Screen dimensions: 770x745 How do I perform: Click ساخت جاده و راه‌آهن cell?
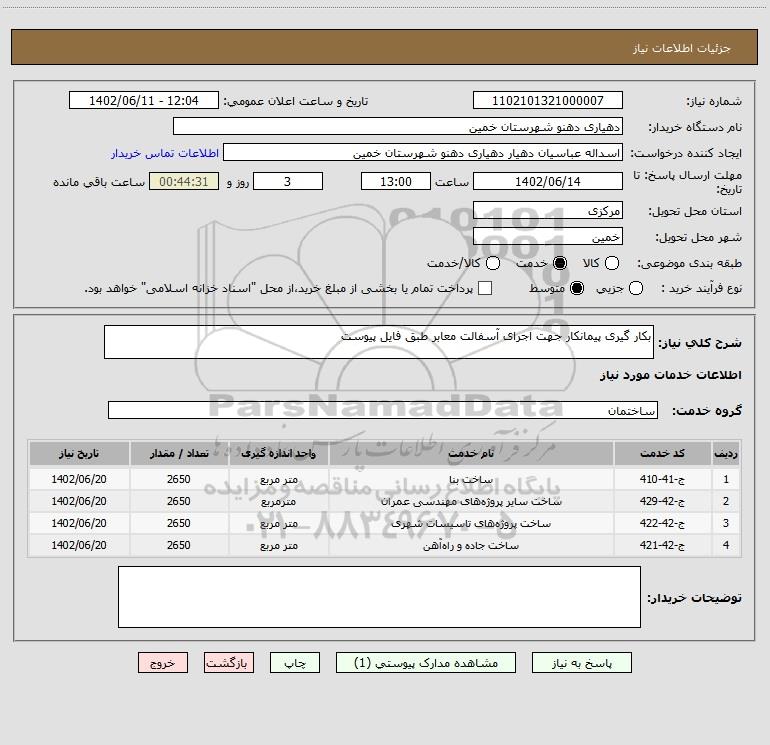tap(471, 546)
